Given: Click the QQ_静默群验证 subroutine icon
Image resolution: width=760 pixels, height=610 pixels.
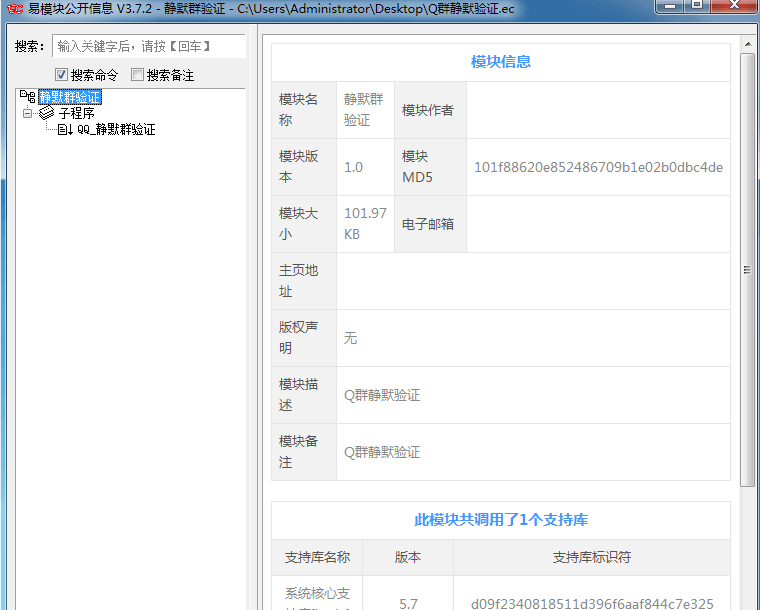Looking at the screenshot, I should [65, 129].
